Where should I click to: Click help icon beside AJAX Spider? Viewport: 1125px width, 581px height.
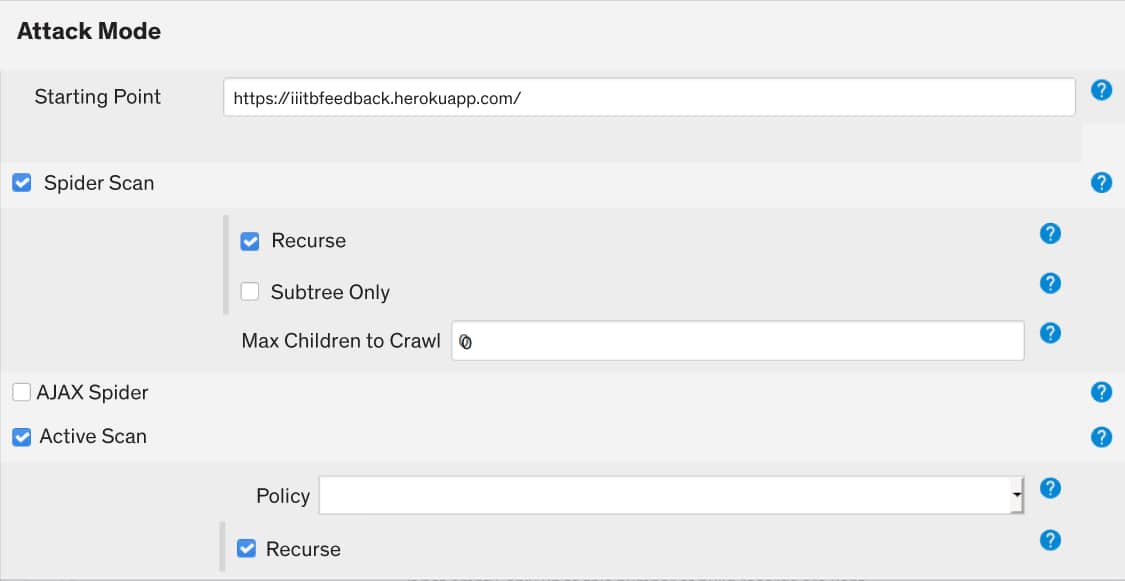click(x=1101, y=392)
